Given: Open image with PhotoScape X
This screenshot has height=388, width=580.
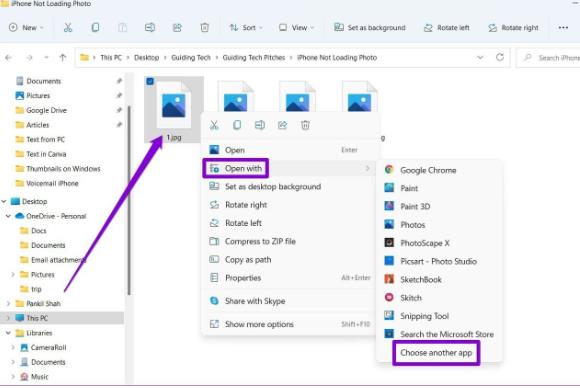Looking at the screenshot, I should click(439, 243).
